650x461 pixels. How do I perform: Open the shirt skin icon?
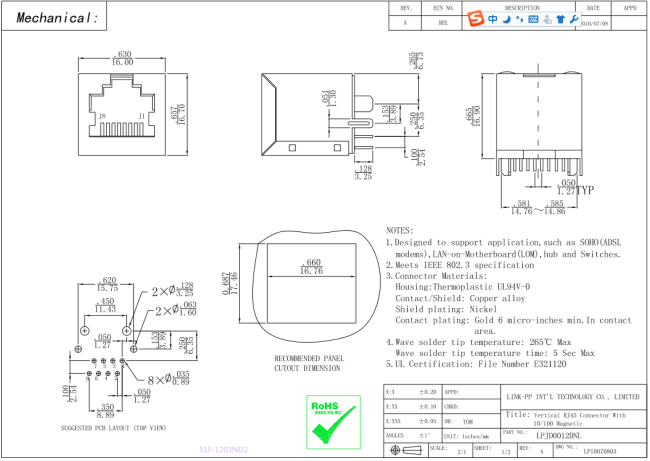560,19
